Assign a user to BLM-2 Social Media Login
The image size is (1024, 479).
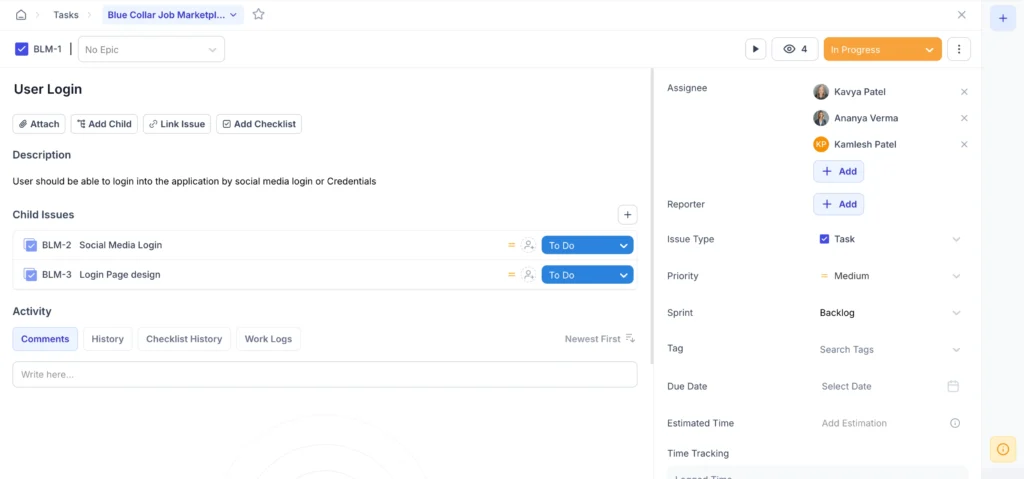tap(528, 245)
